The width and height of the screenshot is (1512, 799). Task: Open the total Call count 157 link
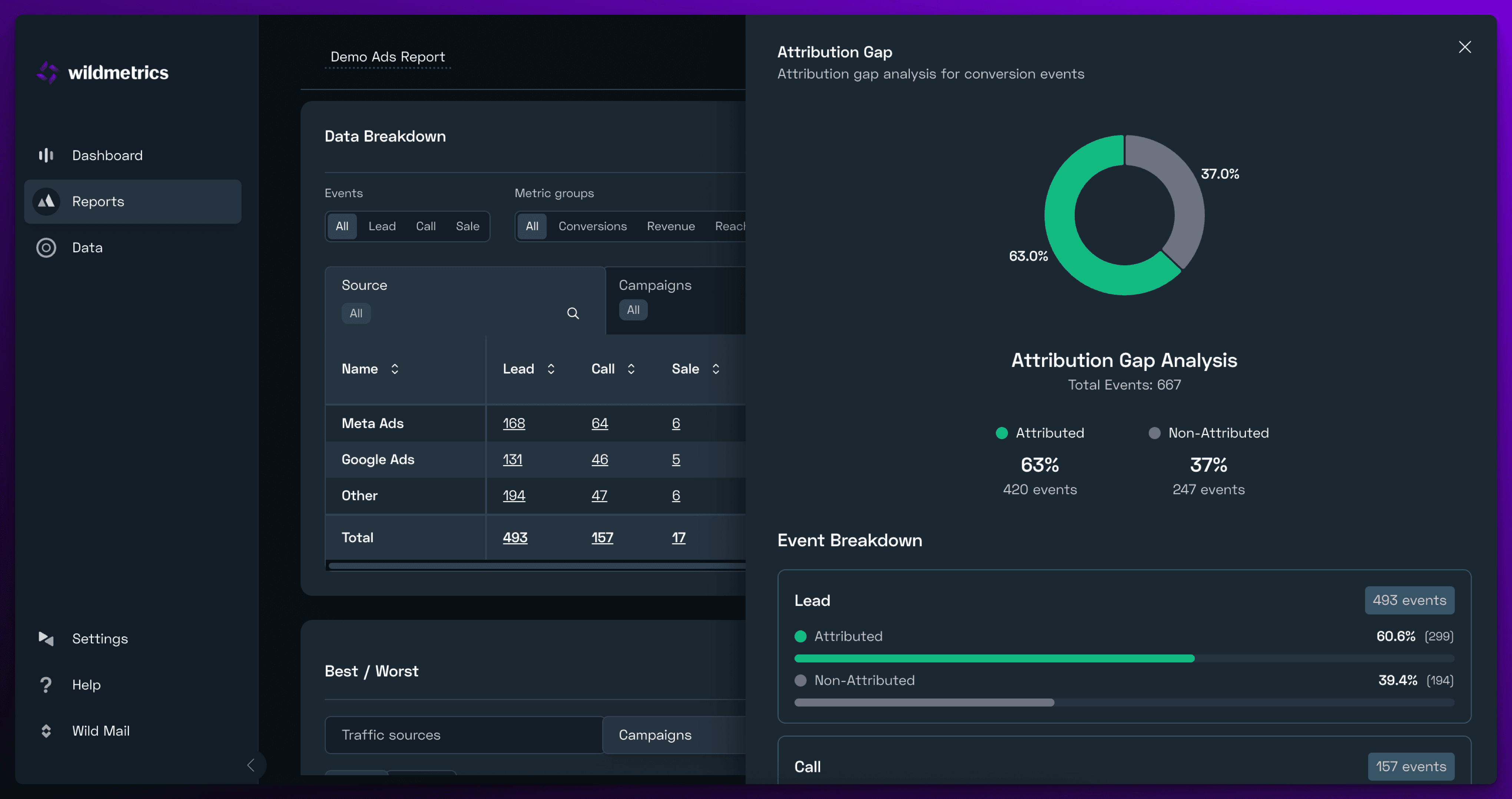[602, 538]
